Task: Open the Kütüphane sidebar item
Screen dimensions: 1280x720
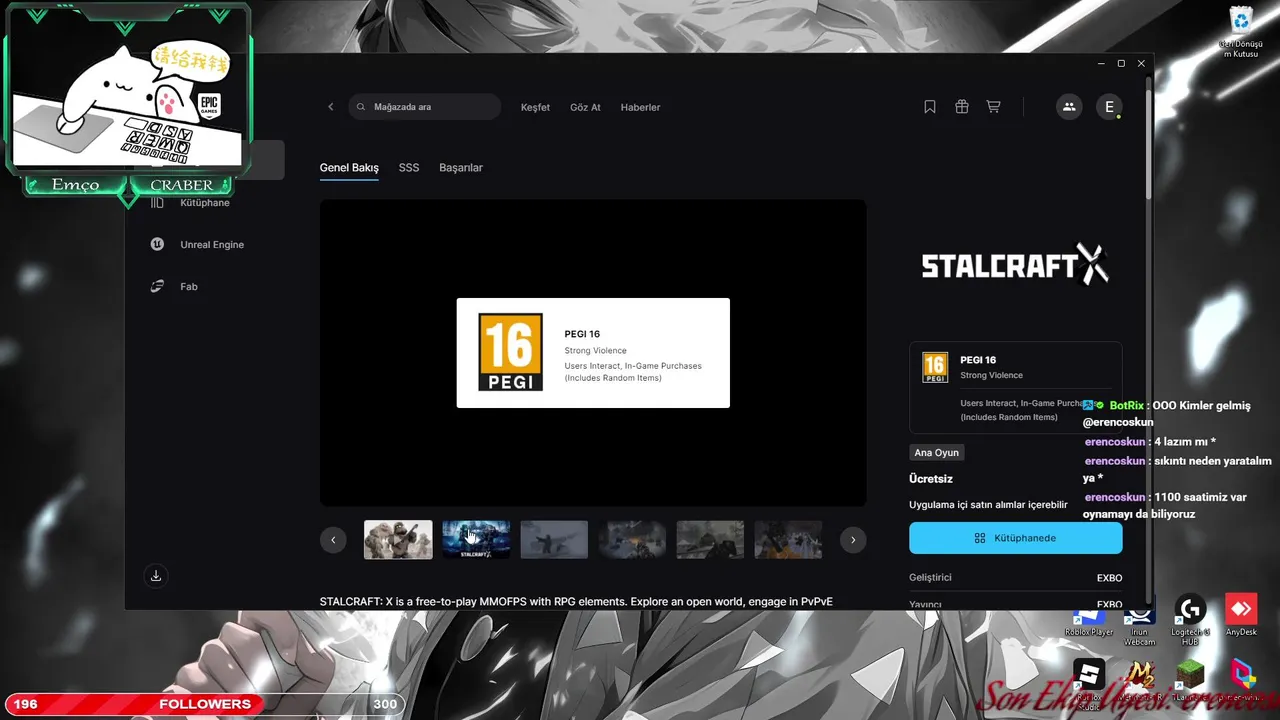Action: coord(205,203)
